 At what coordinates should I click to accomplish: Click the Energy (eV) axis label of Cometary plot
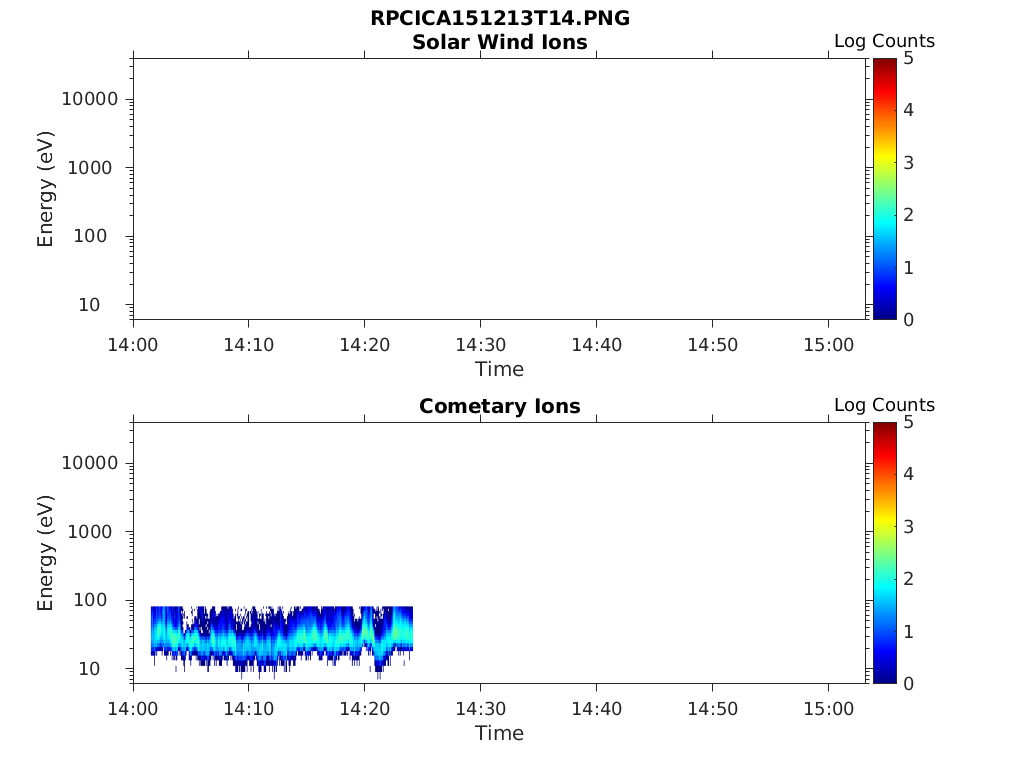(45, 553)
